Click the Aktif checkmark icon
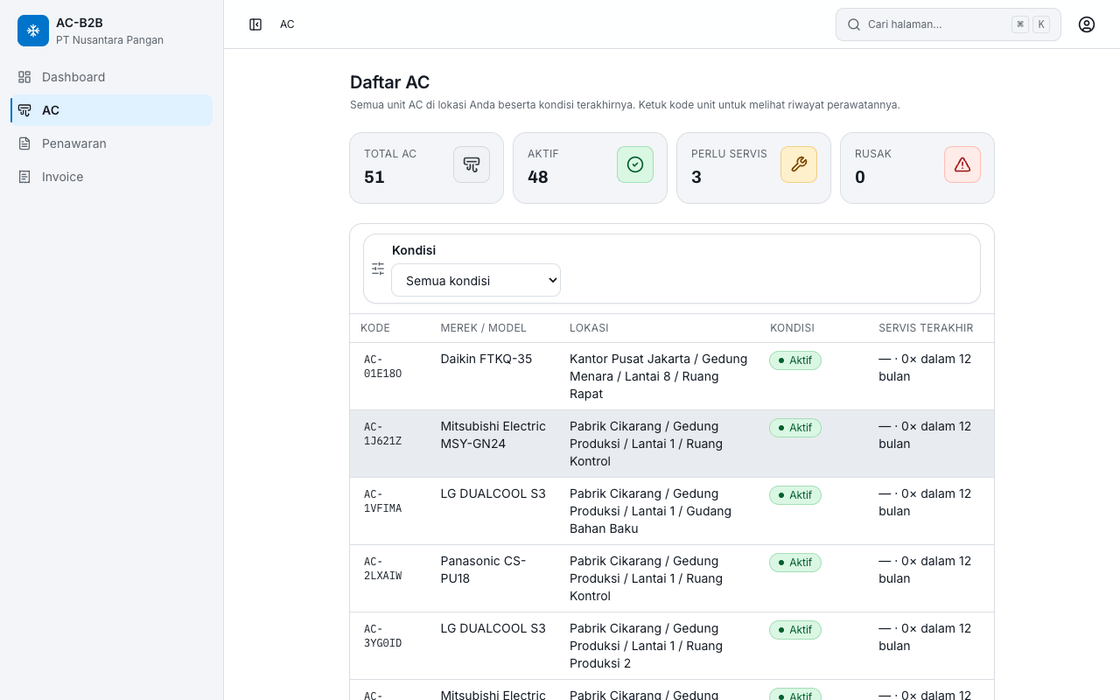Viewport: 1120px width, 700px height. 635,164
